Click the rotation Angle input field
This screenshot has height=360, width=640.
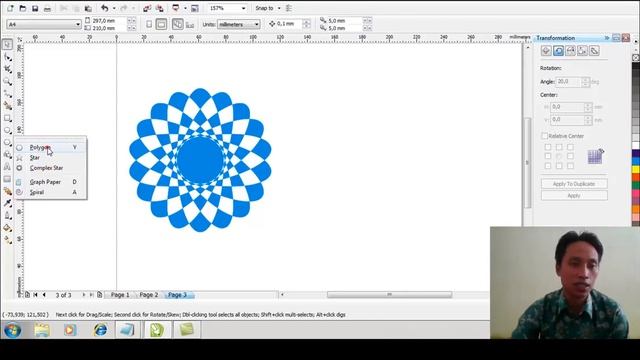click(x=568, y=82)
